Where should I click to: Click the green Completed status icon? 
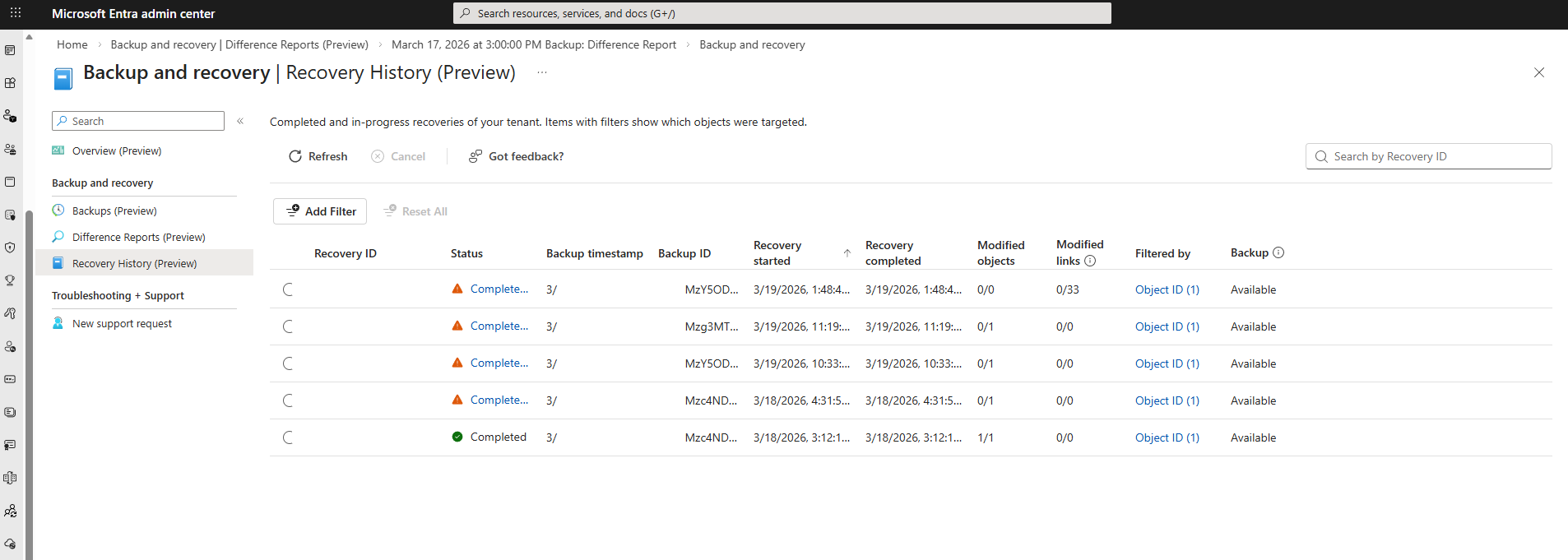tap(457, 437)
